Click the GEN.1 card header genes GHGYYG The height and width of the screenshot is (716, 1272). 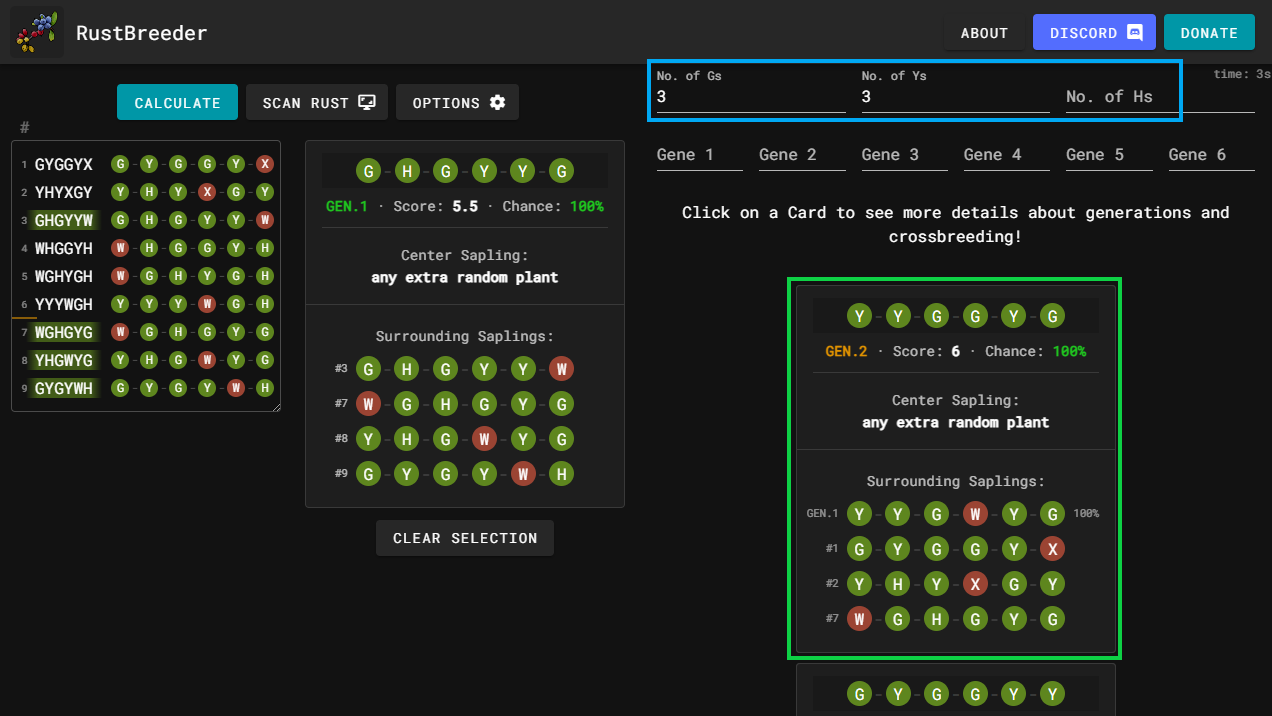[x=465, y=171]
